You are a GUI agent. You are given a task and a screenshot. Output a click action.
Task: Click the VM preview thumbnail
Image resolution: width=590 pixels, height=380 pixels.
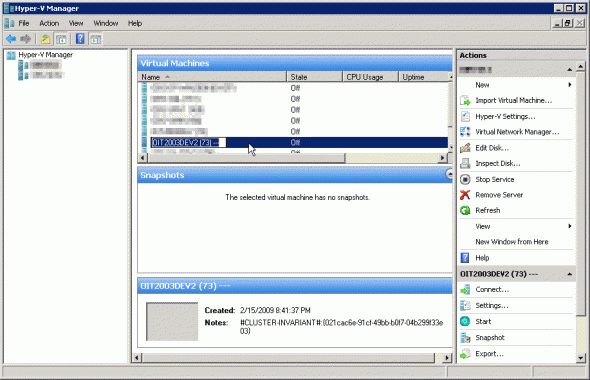click(172, 321)
